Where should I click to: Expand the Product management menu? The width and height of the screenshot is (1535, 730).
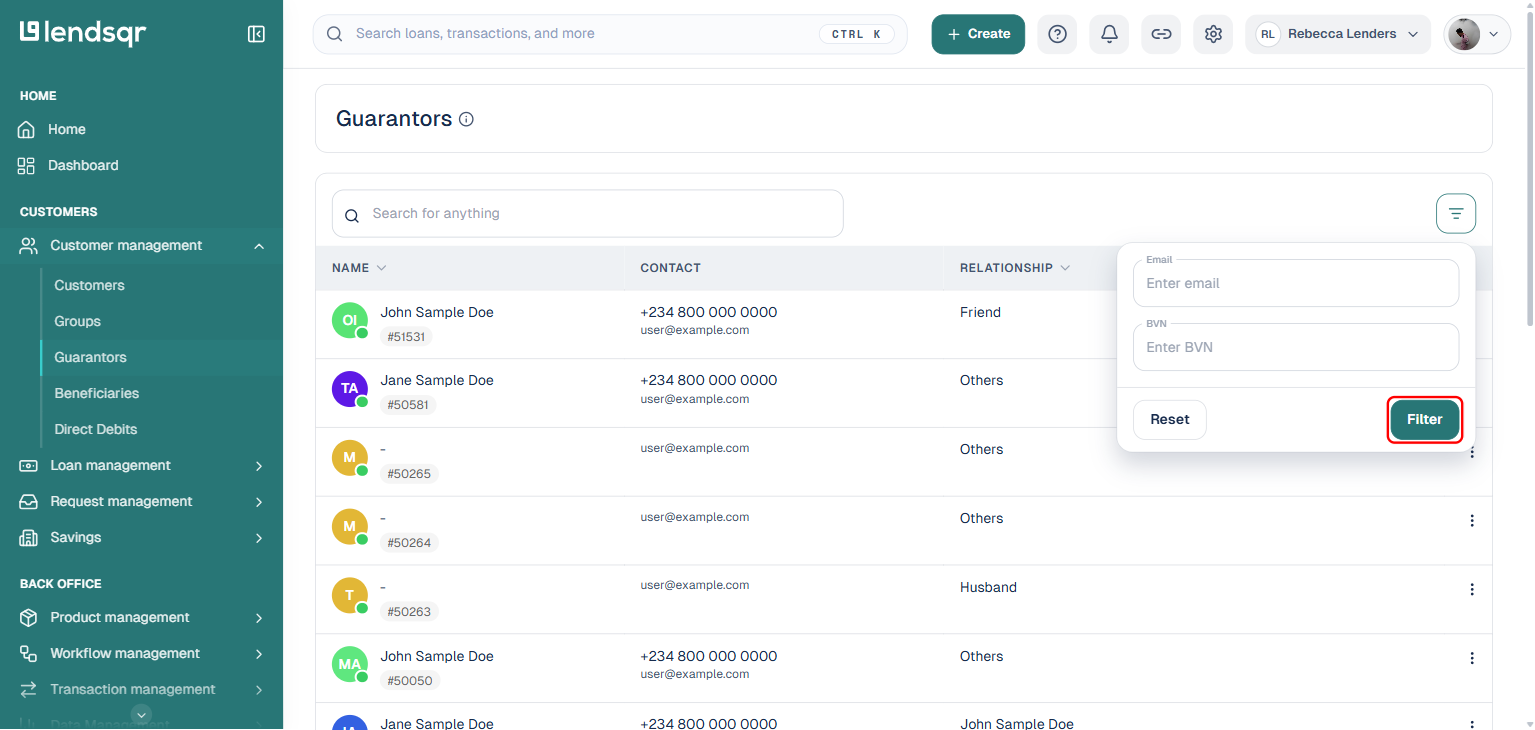pos(141,617)
